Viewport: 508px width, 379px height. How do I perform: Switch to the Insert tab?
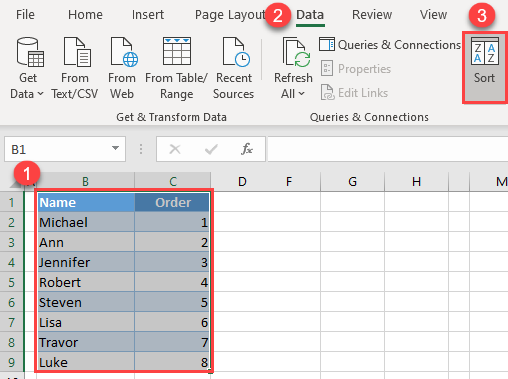(148, 15)
